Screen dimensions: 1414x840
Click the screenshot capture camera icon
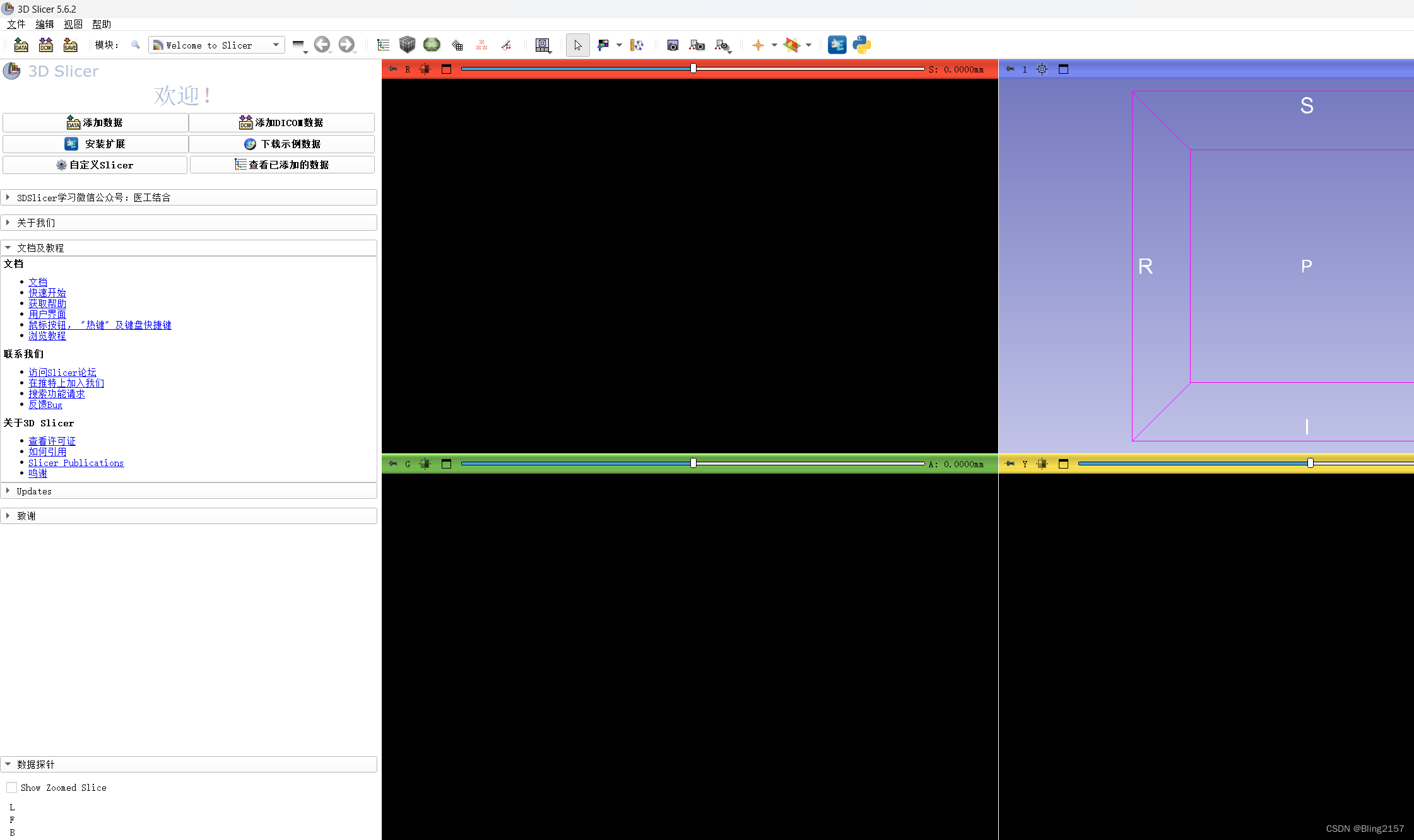(673, 45)
